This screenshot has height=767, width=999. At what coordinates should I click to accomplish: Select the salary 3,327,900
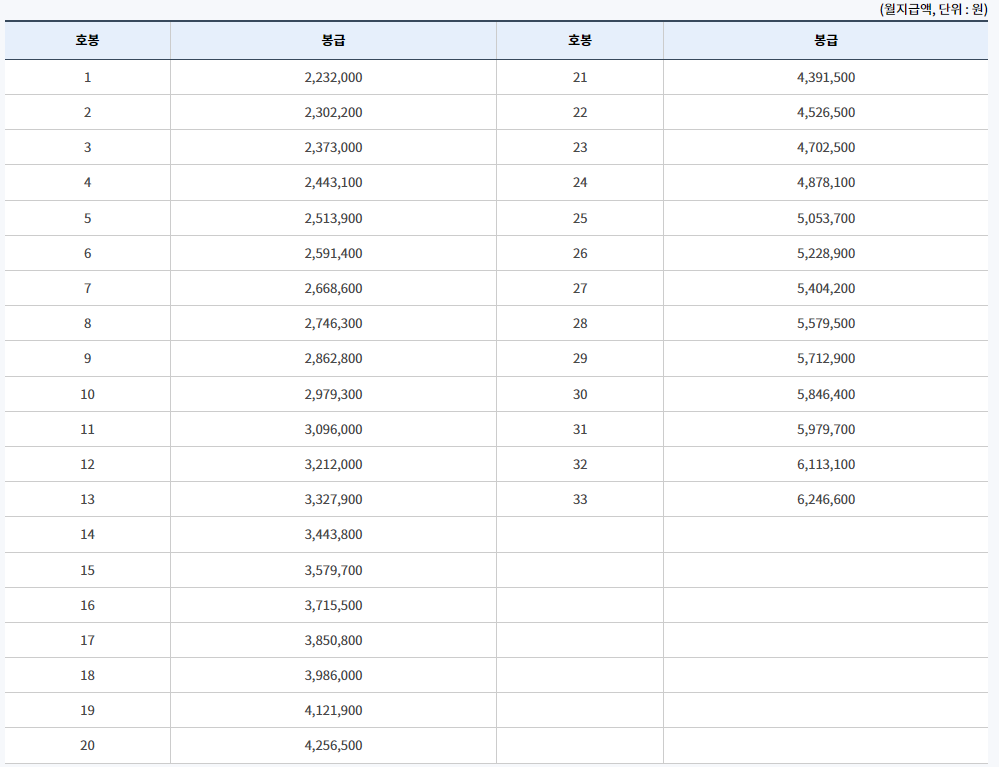(333, 499)
